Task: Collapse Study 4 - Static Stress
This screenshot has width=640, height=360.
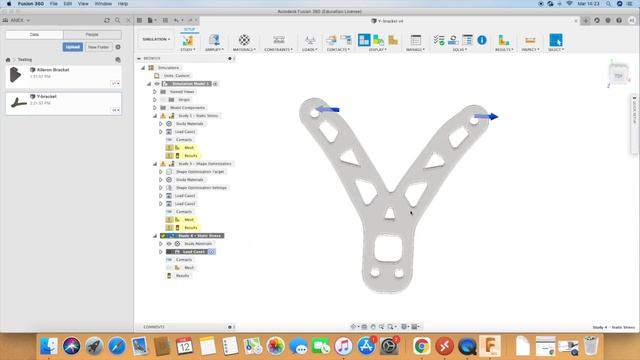Action: click(155, 236)
